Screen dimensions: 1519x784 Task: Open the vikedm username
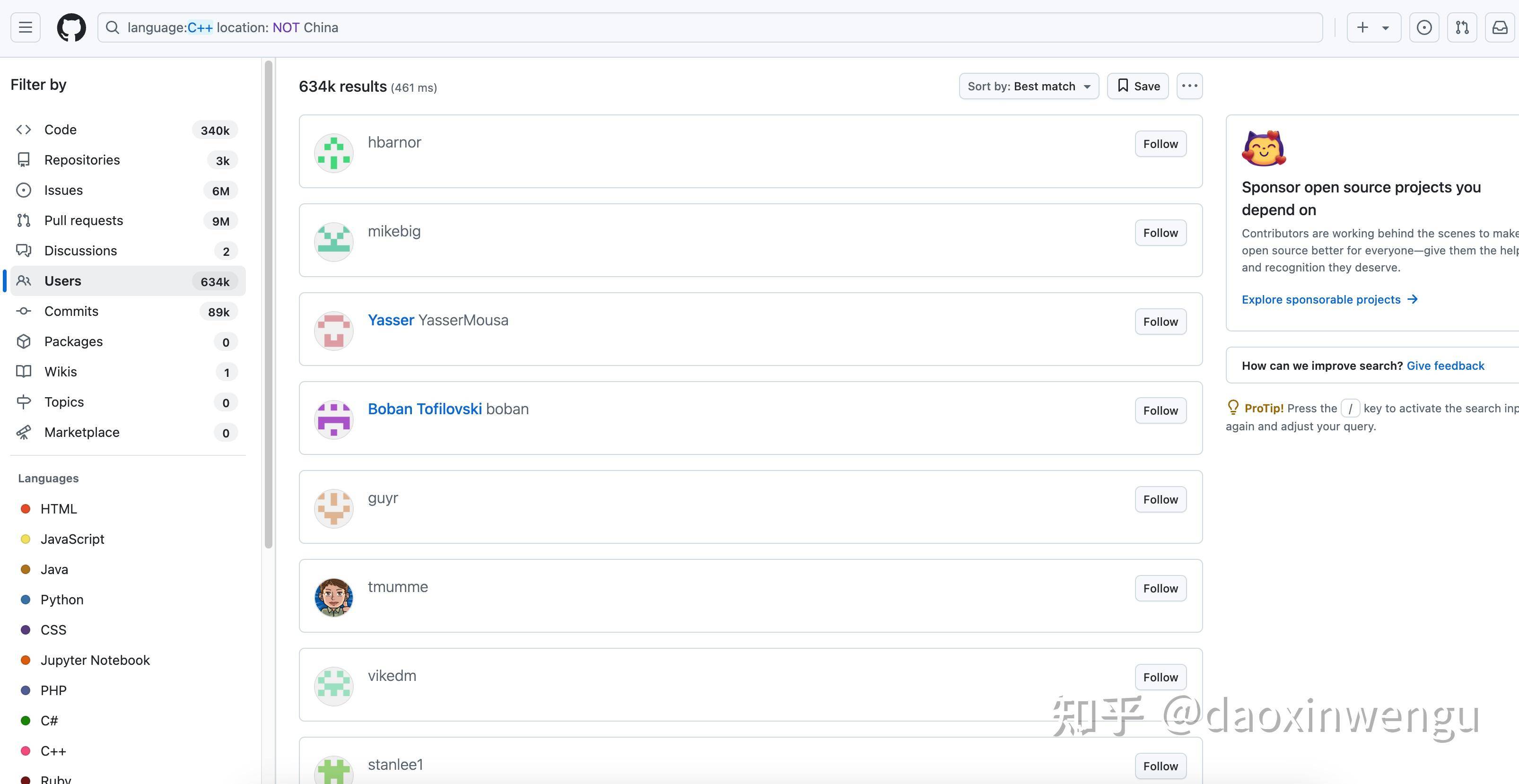[x=392, y=676]
